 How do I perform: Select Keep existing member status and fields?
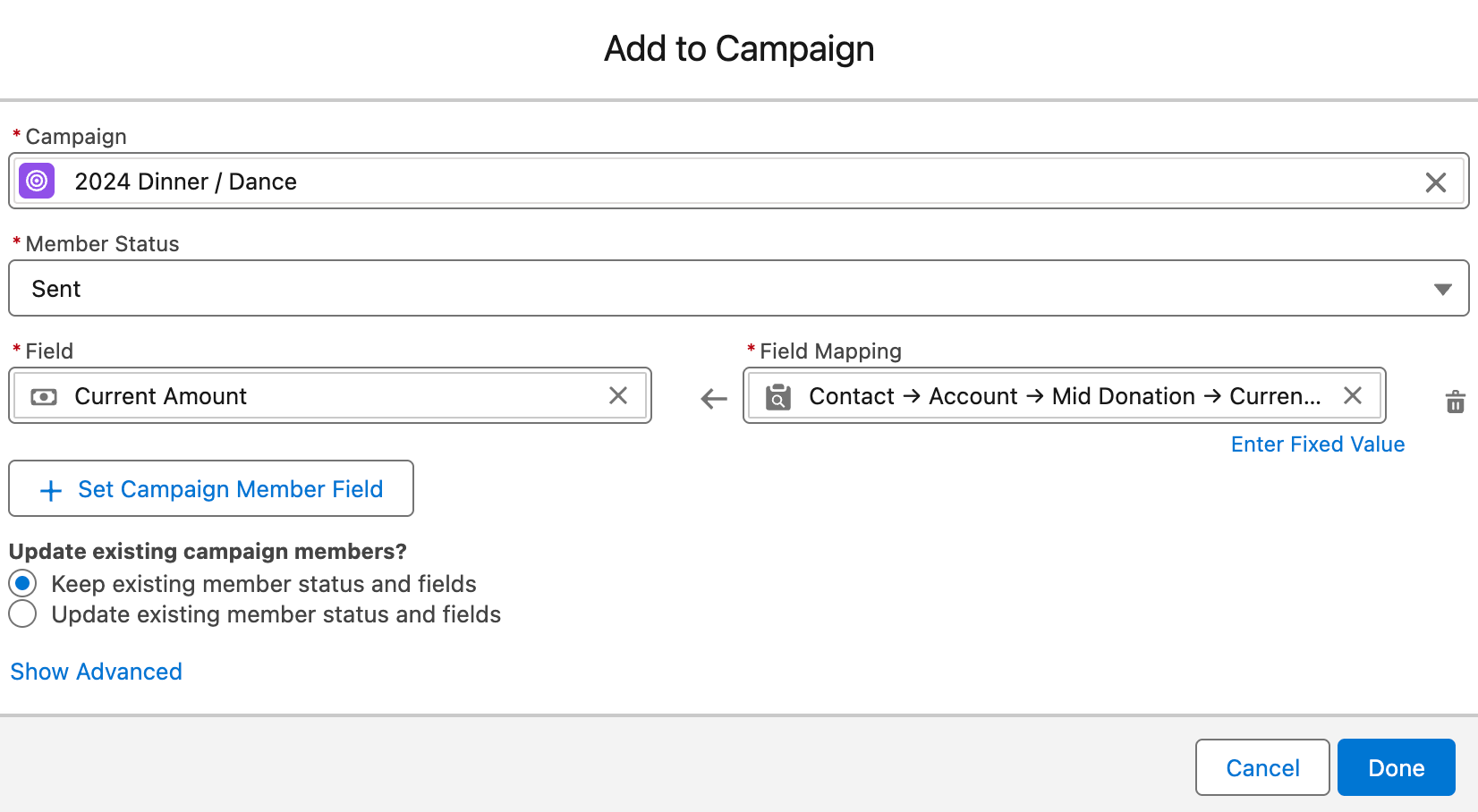click(x=23, y=584)
